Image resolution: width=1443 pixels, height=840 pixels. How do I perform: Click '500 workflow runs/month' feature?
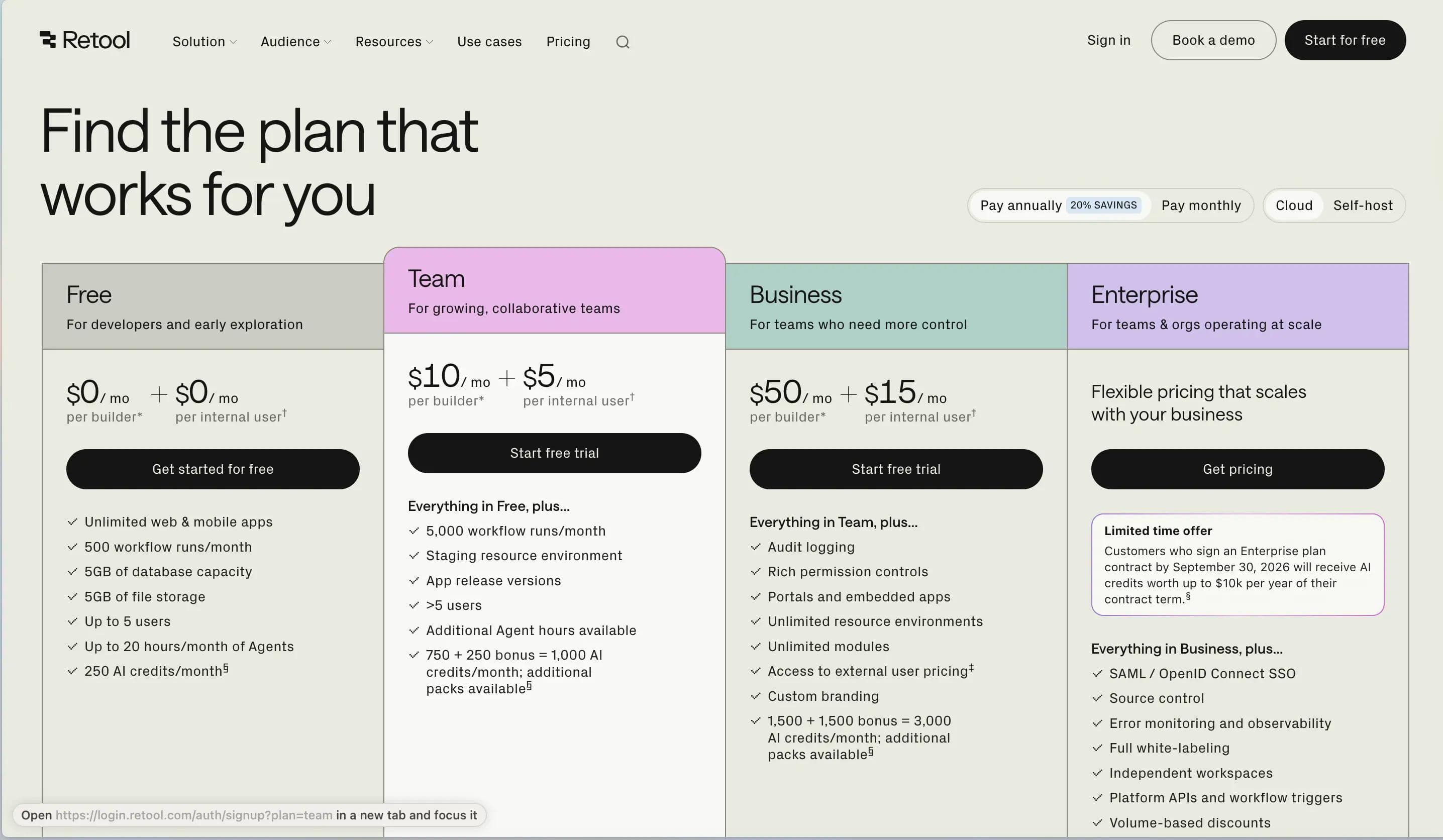click(x=168, y=547)
